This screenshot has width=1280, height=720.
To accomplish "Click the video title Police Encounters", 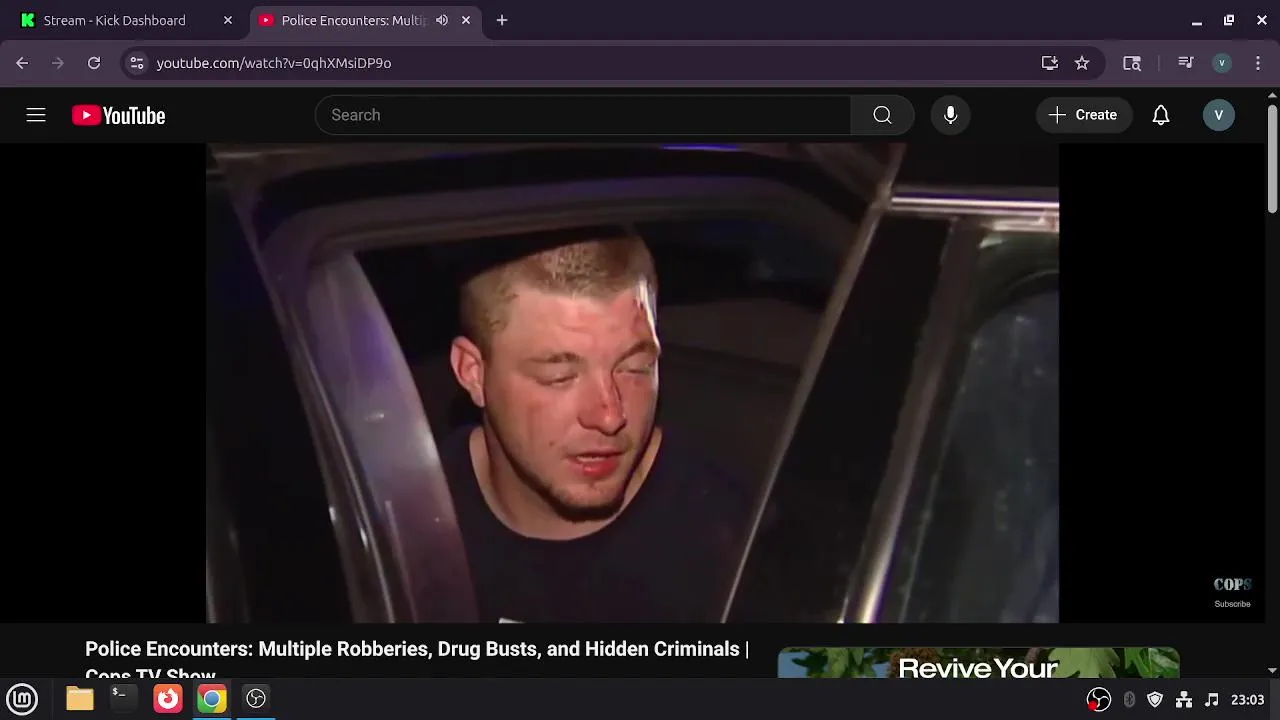I will click(x=417, y=661).
